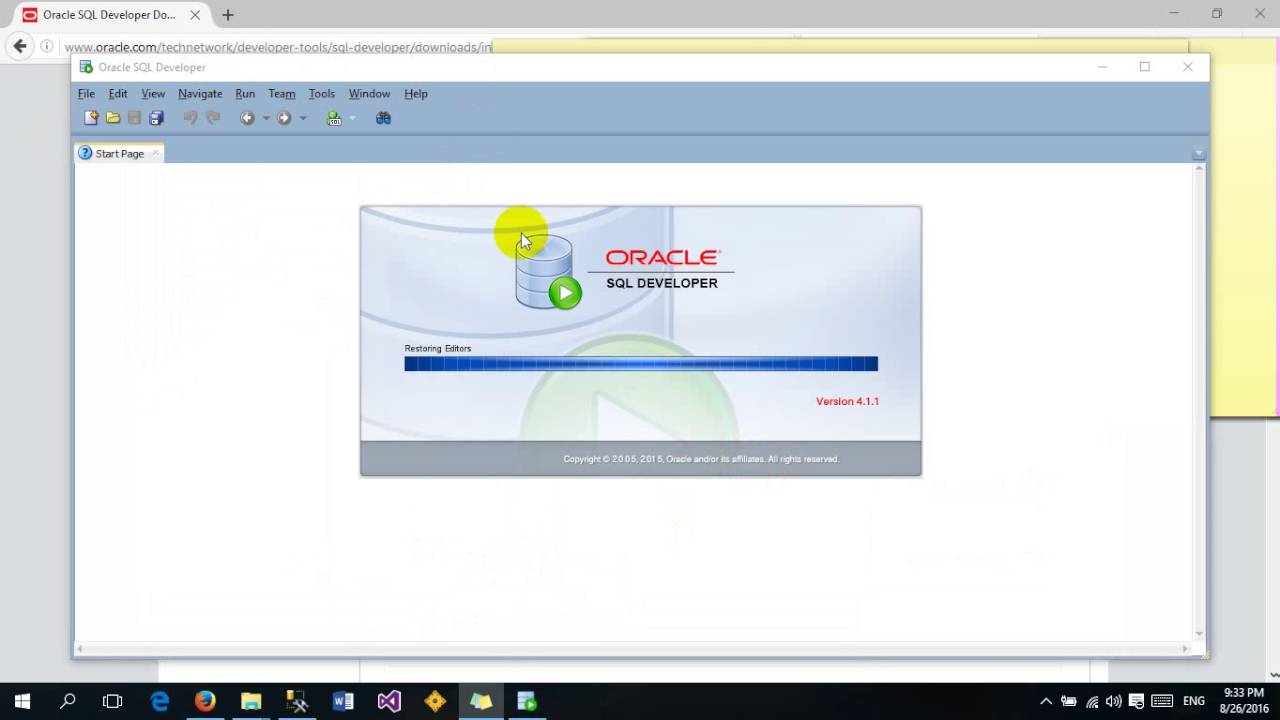Open the View menu
This screenshot has width=1280, height=720.
(x=153, y=94)
